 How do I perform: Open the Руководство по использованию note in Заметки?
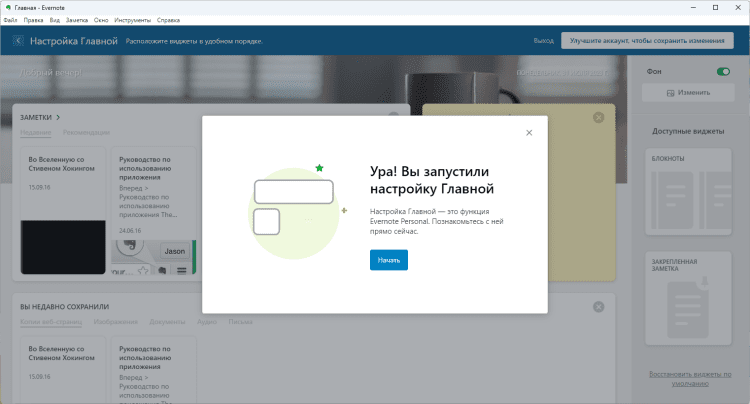154,211
